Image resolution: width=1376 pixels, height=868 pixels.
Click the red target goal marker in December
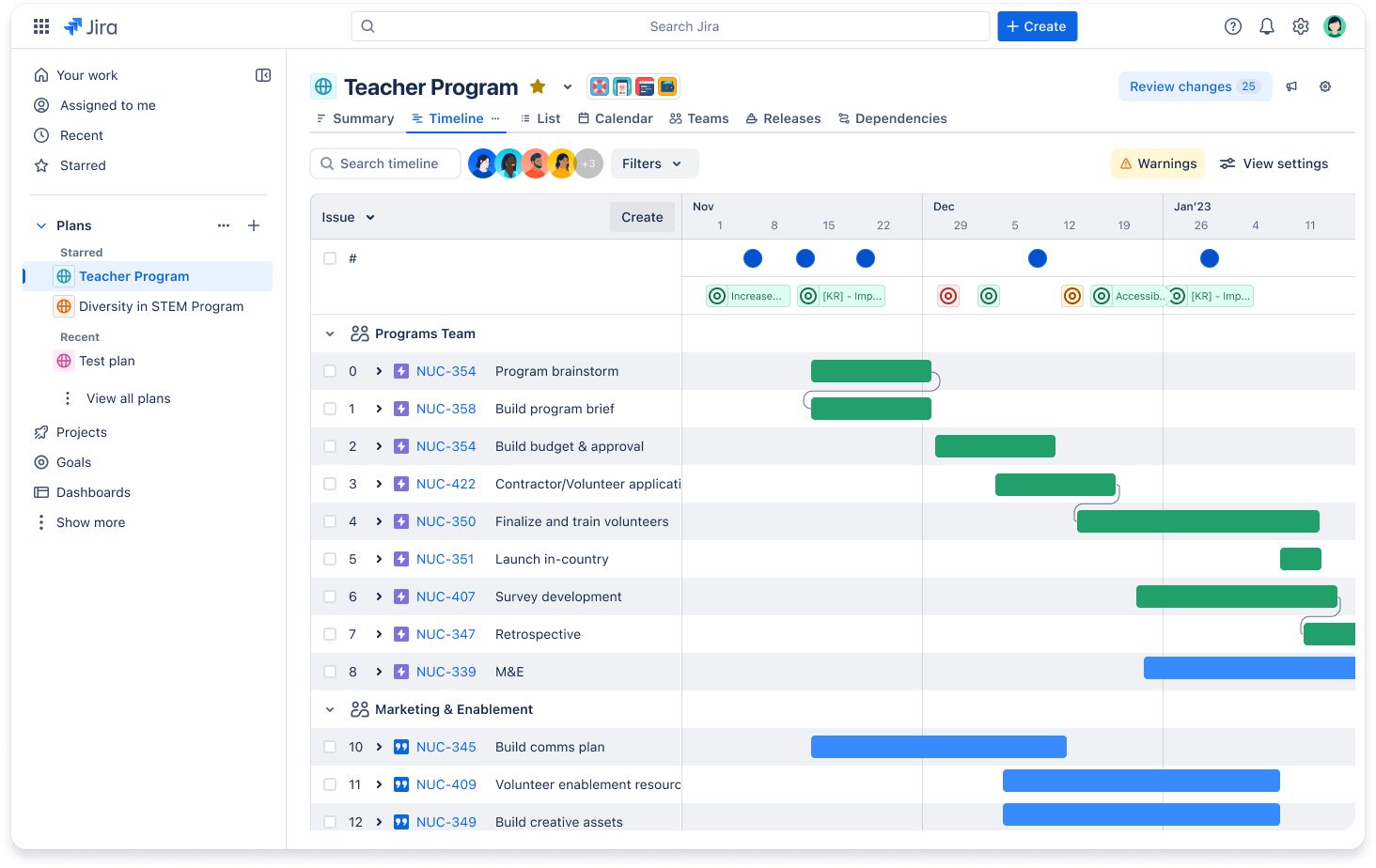click(948, 296)
